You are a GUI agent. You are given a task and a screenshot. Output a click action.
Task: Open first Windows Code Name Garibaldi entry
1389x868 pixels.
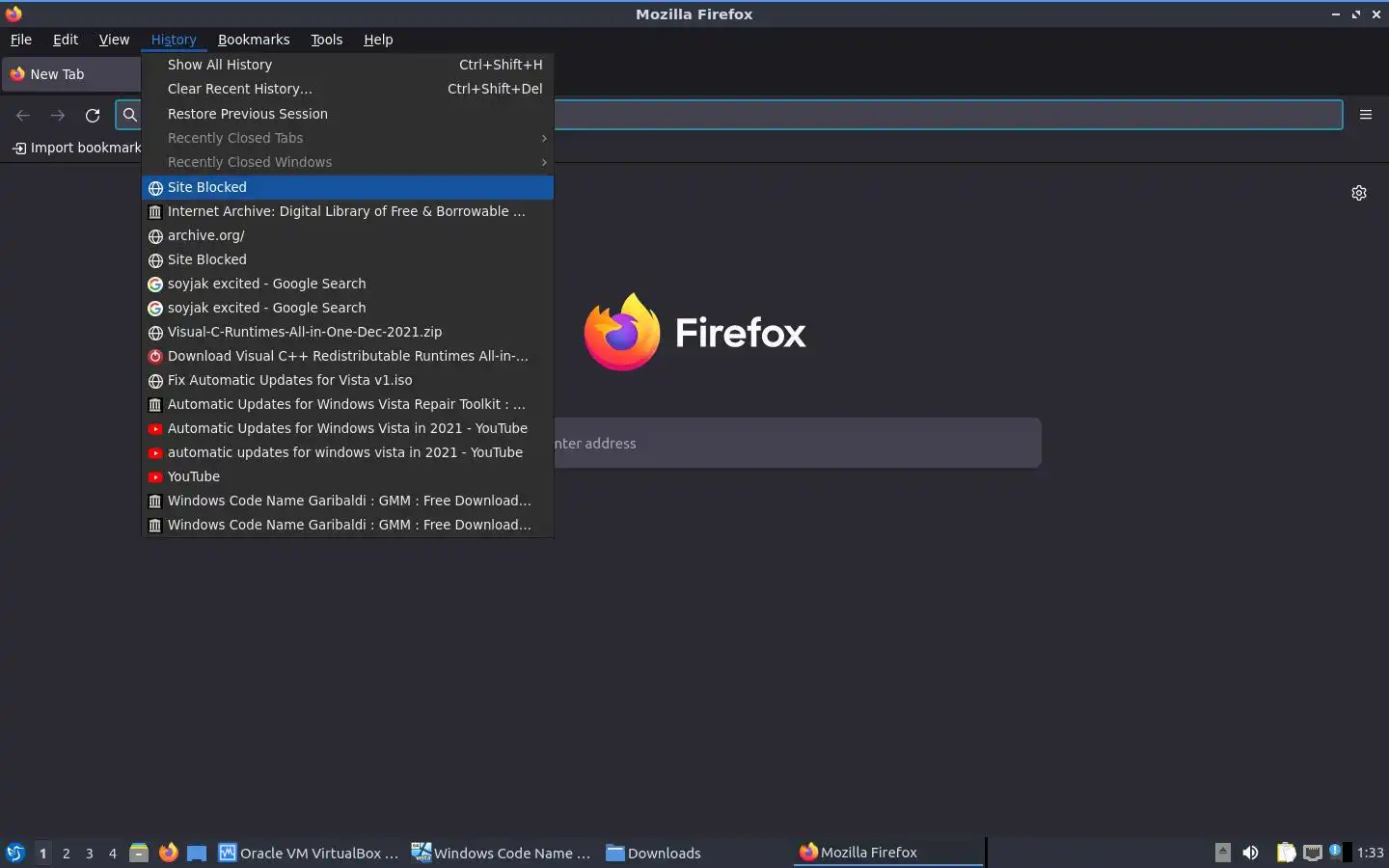coord(347,501)
